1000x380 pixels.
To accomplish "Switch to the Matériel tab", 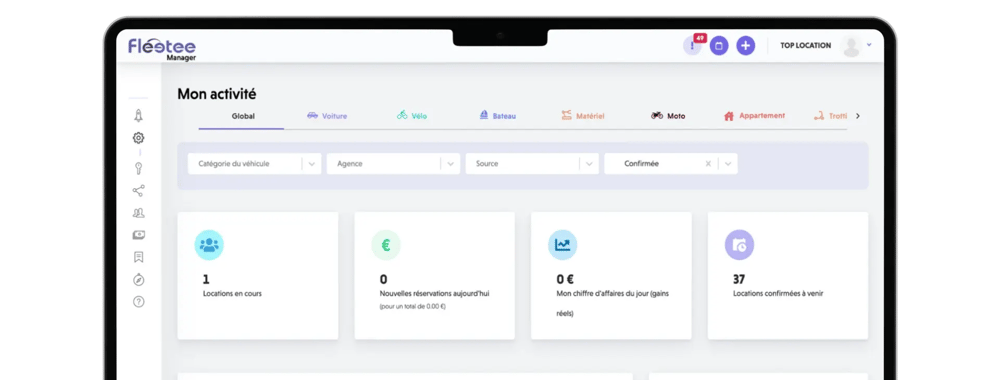I will click(x=583, y=116).
